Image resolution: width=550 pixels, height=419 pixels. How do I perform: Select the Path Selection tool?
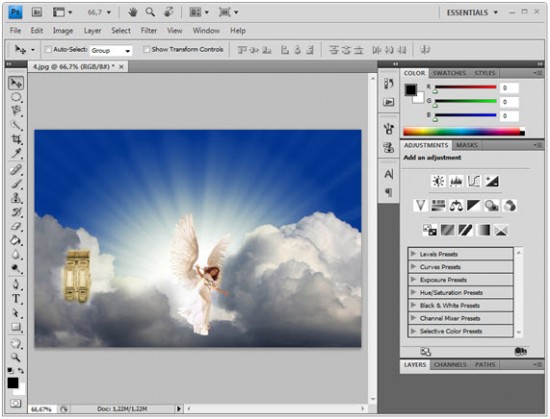tap(16, 313)
